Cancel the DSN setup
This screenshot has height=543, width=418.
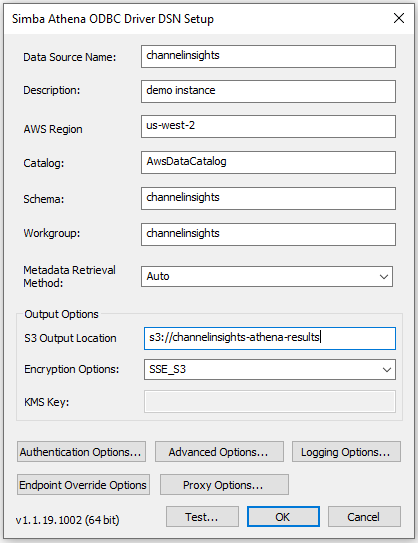[364, 517]
